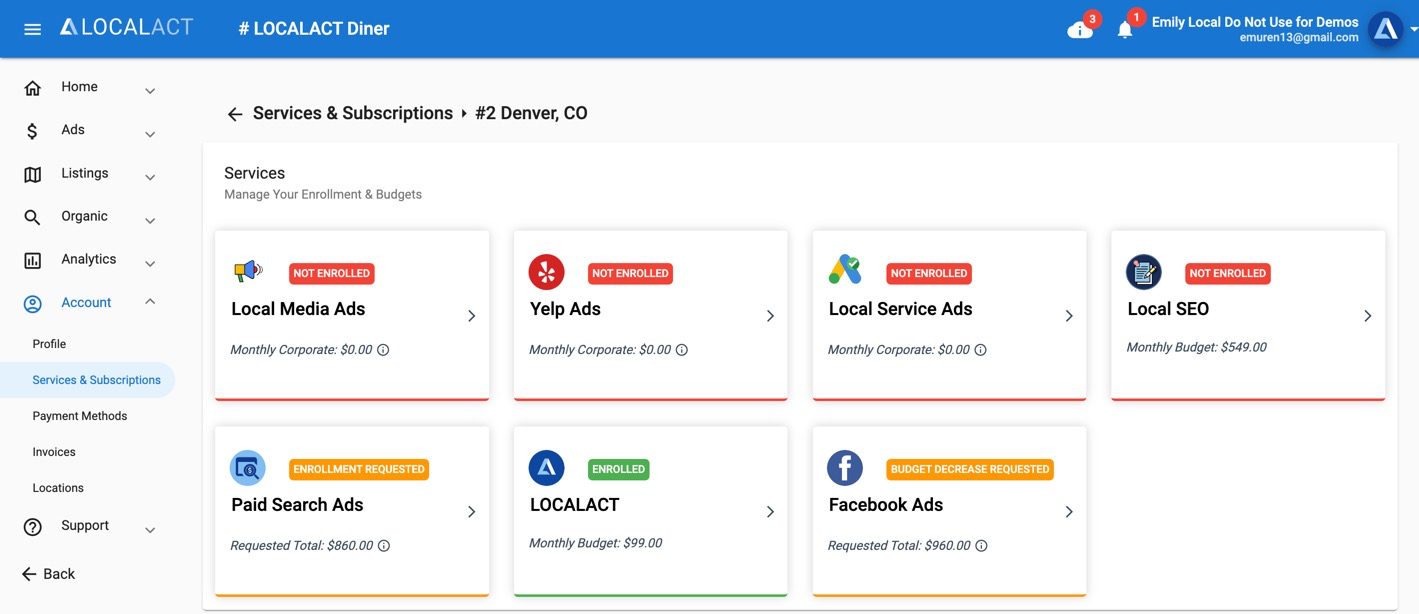1419x614 pixels.
Task: Click the Local Media Ads megaphone icon
Action: click(x=248, y=270)
